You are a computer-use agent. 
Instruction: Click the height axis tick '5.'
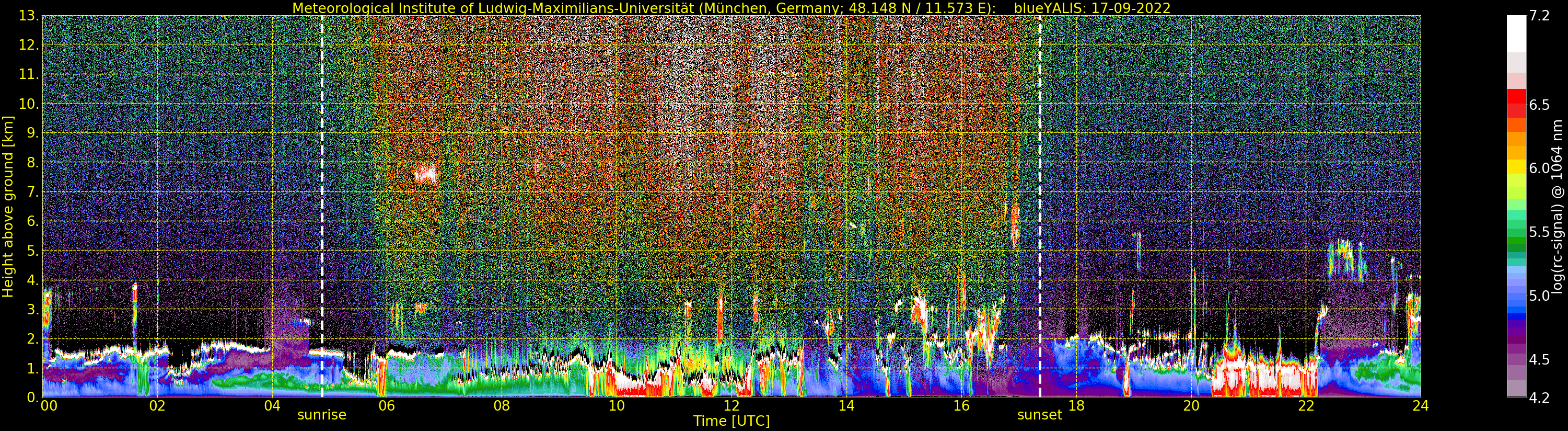coord(32,251)
